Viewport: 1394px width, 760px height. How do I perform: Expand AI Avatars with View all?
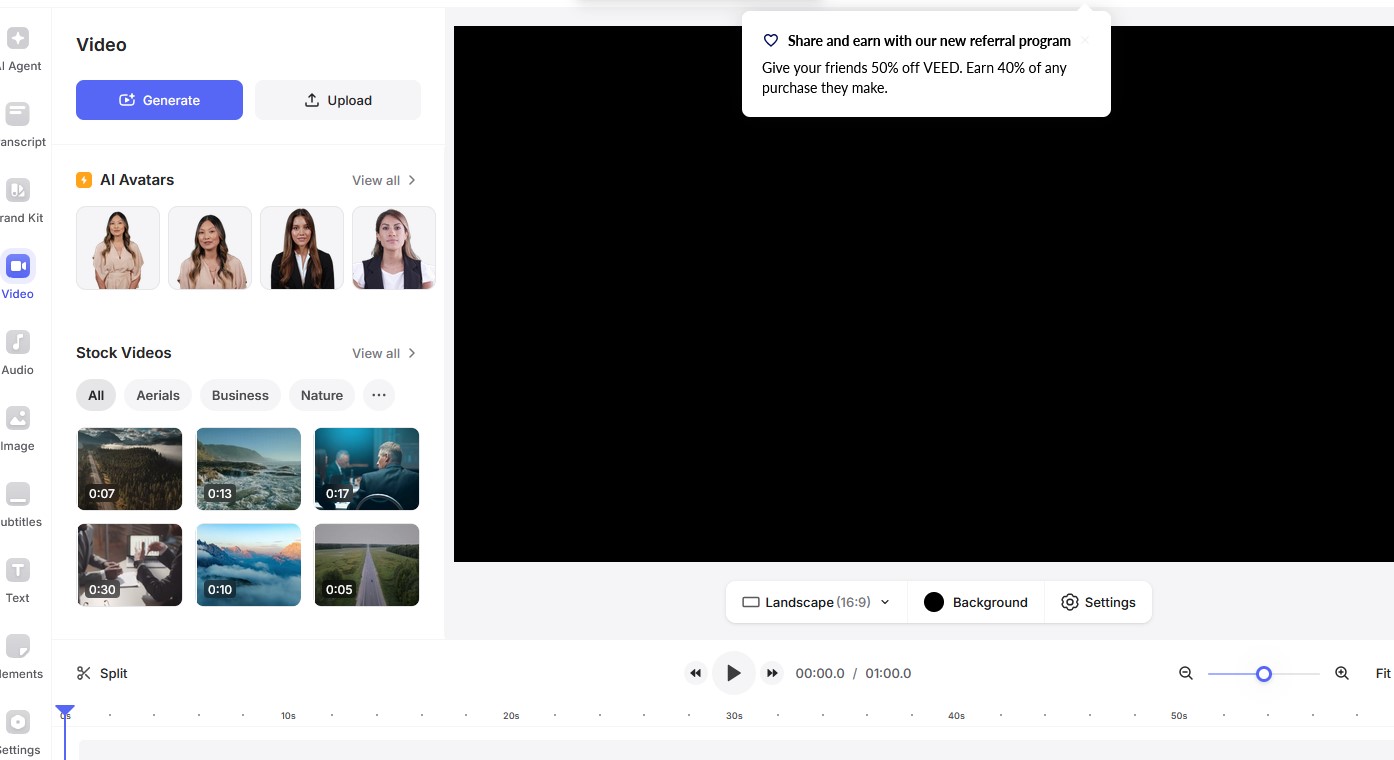tap(384, 180)
